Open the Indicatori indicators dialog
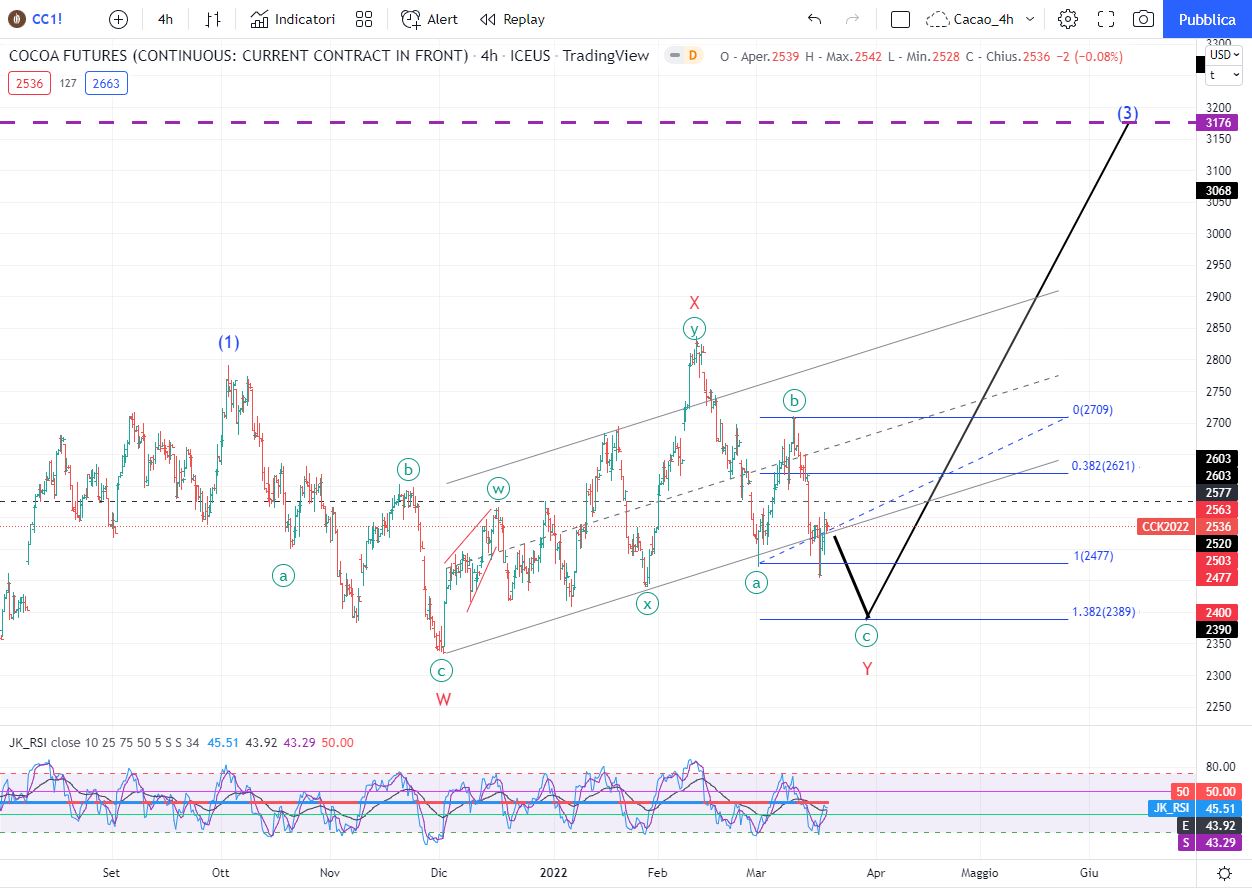Screen dimensions: 1252x892 click(x=292, y=19)
